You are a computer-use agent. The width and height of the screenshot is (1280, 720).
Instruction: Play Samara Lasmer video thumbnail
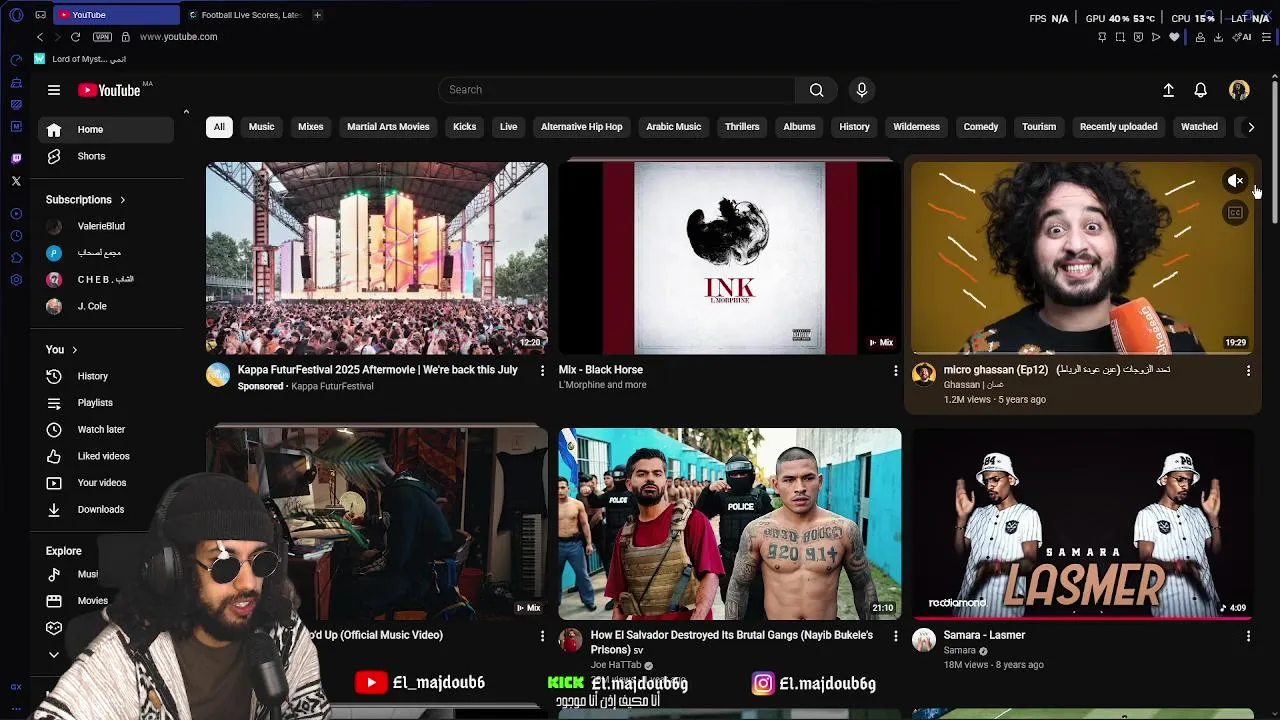pos(1083,524)
